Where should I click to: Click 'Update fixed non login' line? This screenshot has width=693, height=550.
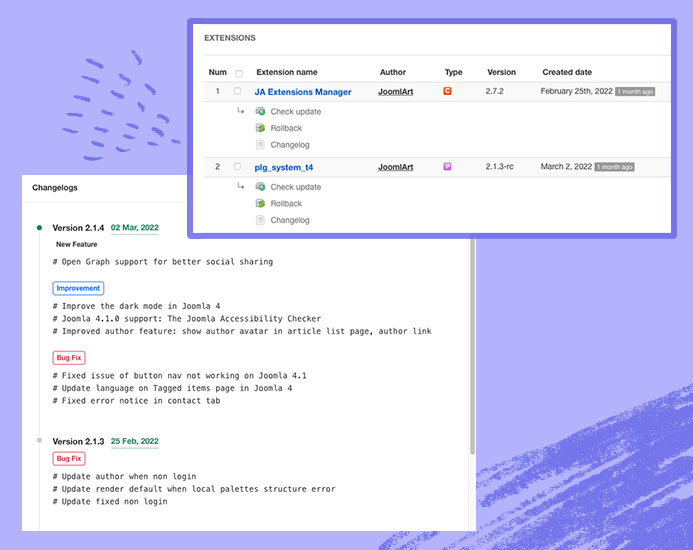point(110,502)
